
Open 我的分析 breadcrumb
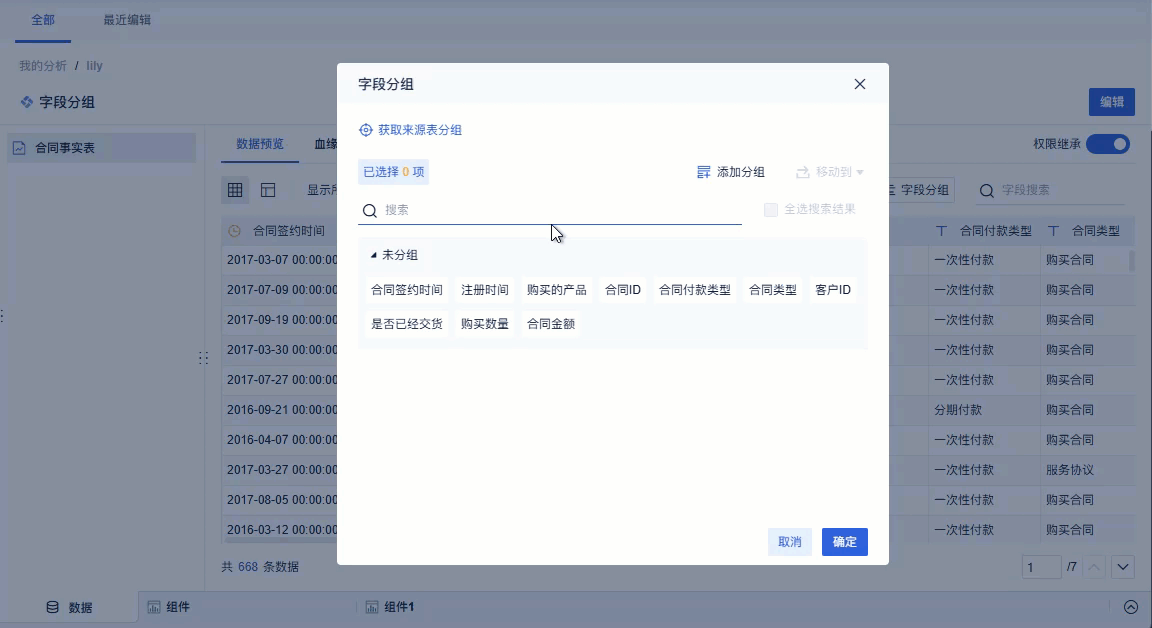[x=43, y=65]
